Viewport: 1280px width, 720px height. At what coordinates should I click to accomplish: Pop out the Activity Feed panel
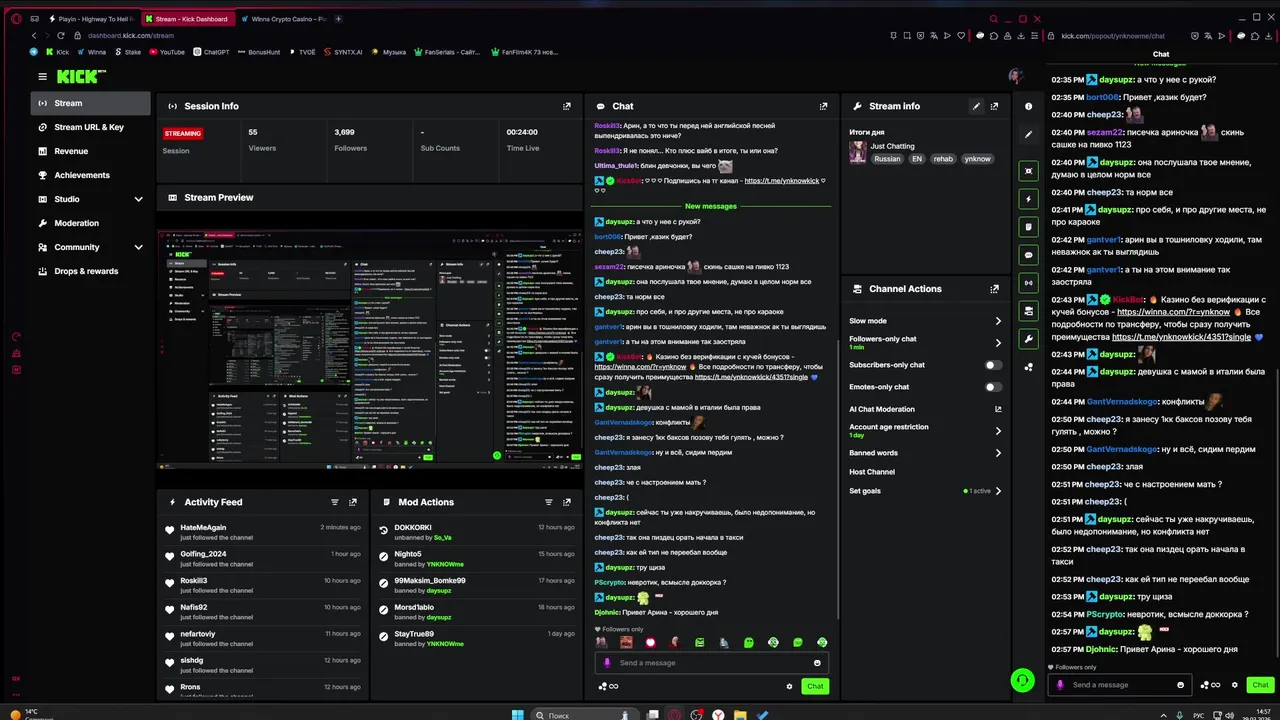tap(352, 502)
